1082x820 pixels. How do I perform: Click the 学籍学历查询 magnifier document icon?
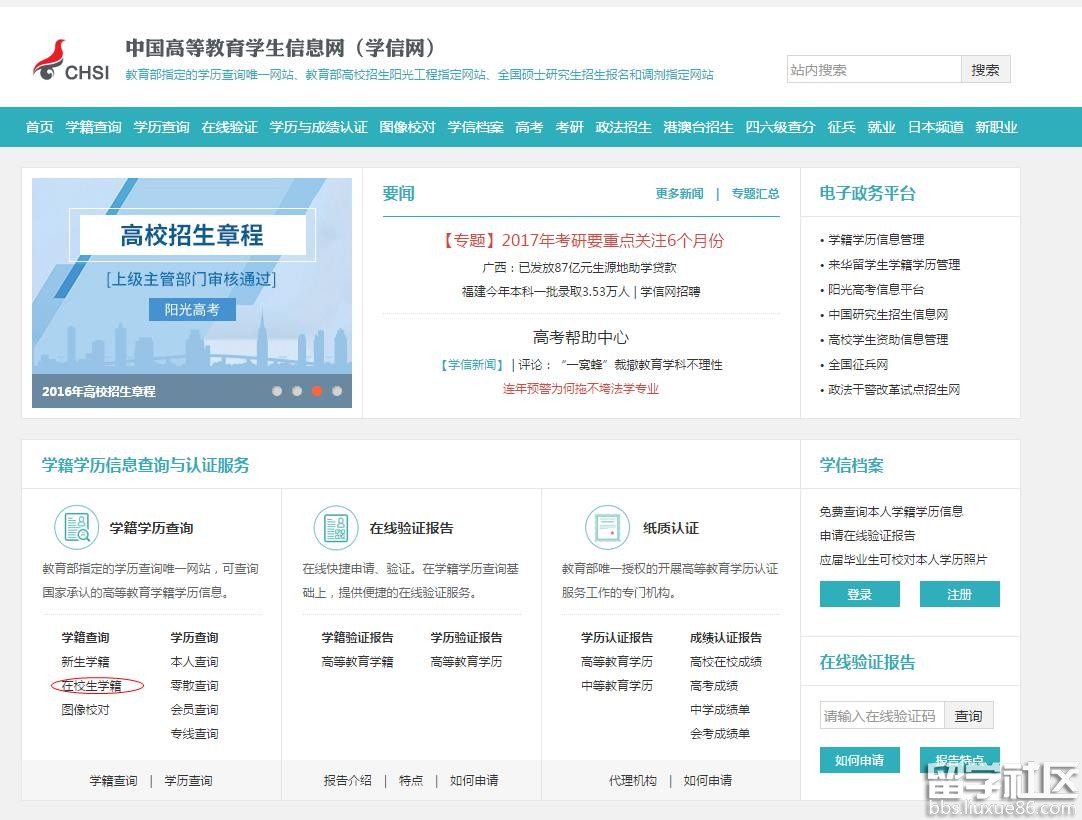point(76,527)
